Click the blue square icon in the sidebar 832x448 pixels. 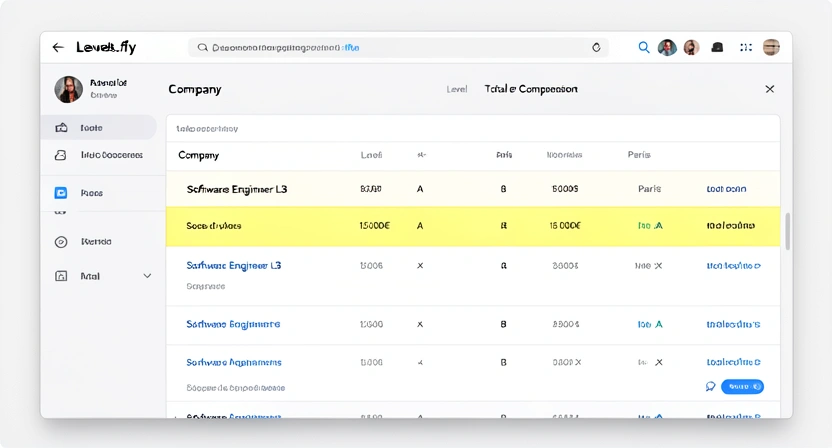pos(61,193)
